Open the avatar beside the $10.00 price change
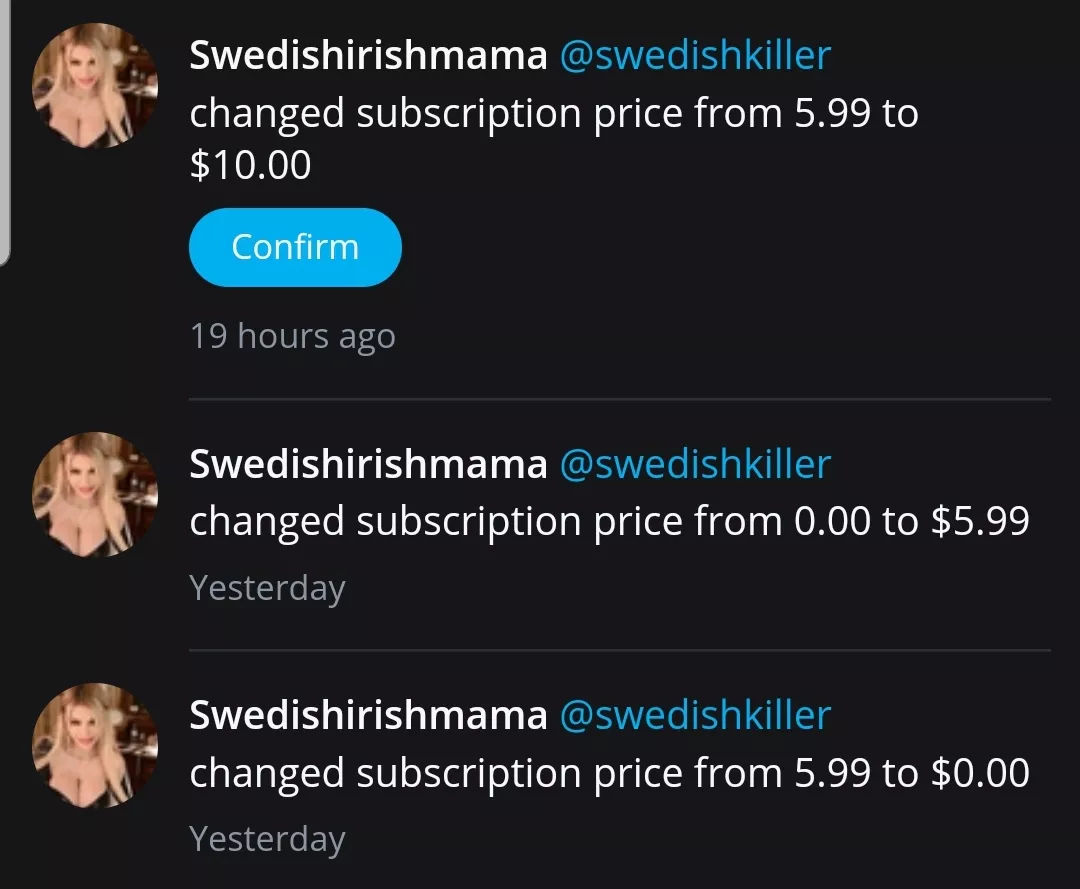1080x889 pixels. coord(96,86)
